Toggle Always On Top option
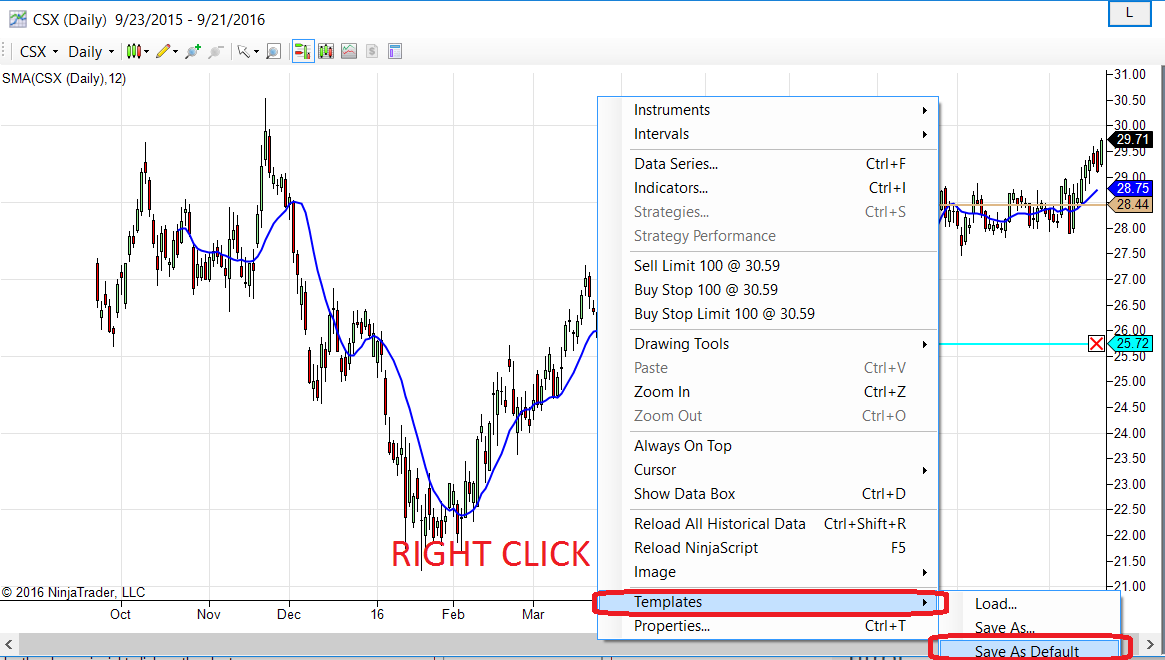The height and width of the screenshot is (660, 1165). coord(768,446)
